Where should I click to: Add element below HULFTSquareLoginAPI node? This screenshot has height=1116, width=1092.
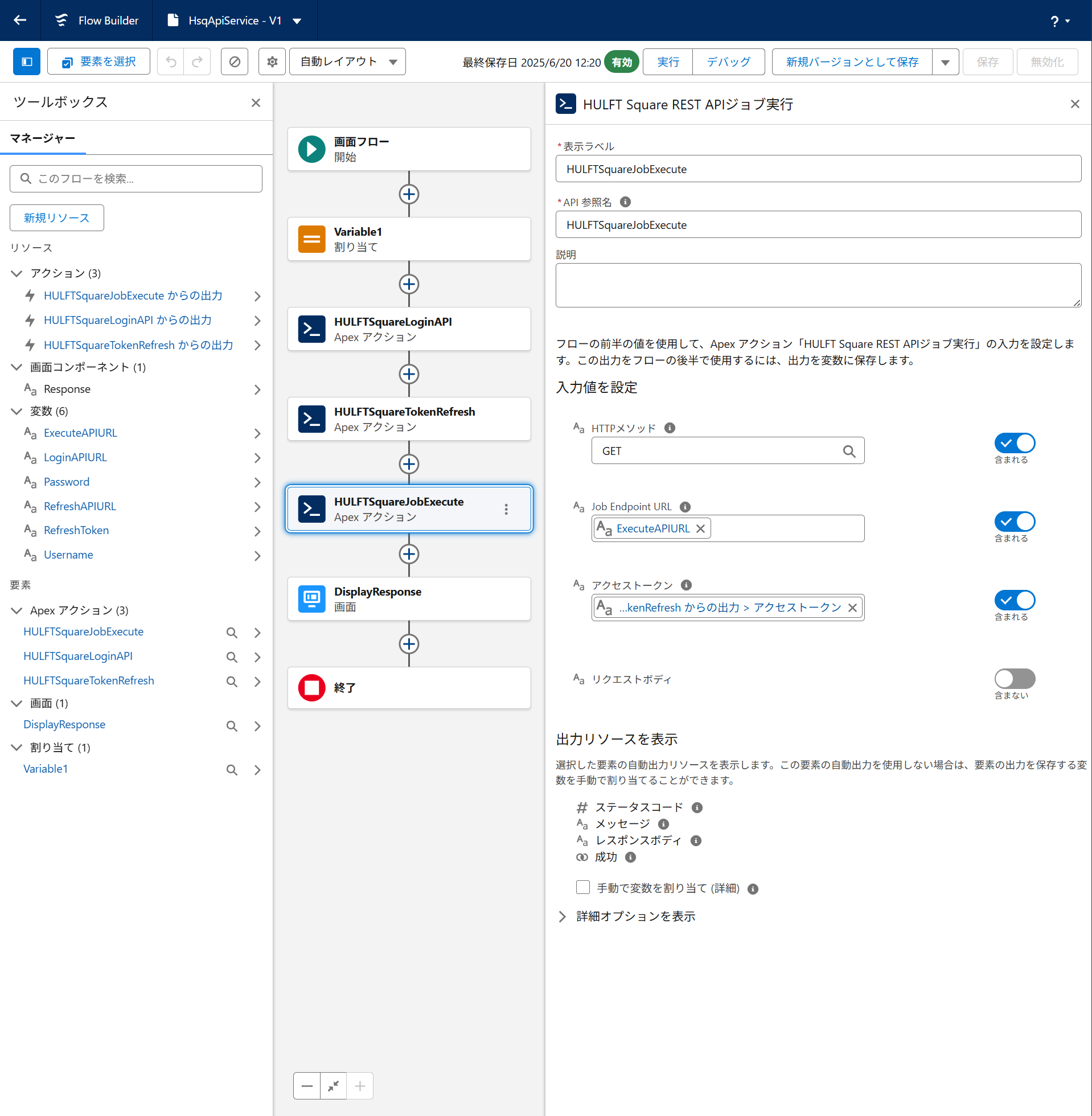409,375
